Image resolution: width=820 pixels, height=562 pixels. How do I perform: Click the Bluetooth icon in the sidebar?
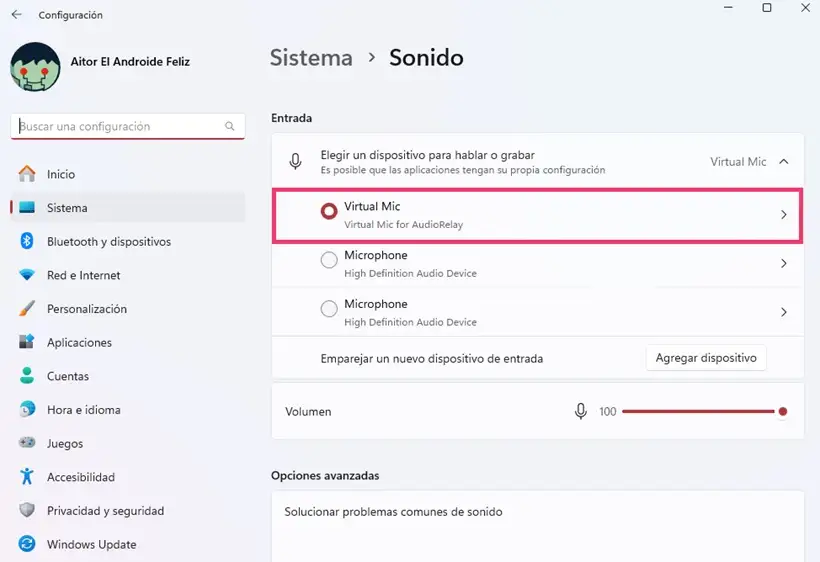(27, 241)
